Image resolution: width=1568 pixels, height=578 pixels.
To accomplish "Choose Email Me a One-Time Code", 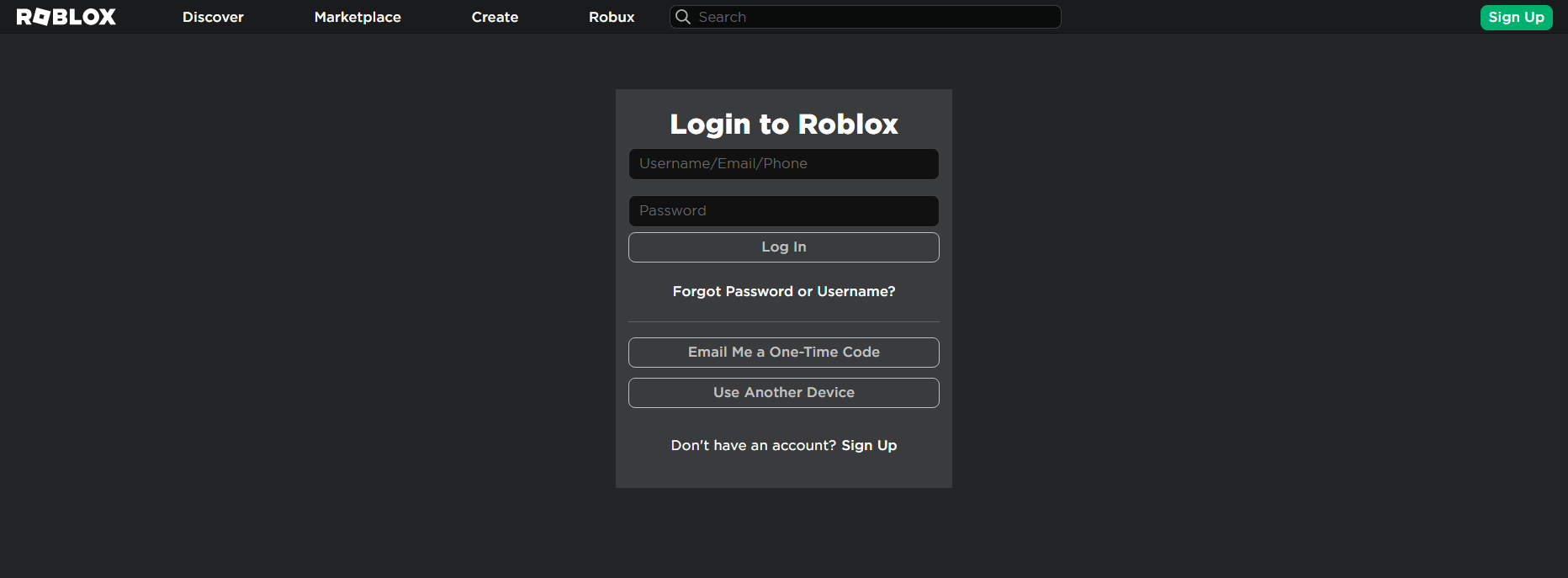I will (783, 353).
